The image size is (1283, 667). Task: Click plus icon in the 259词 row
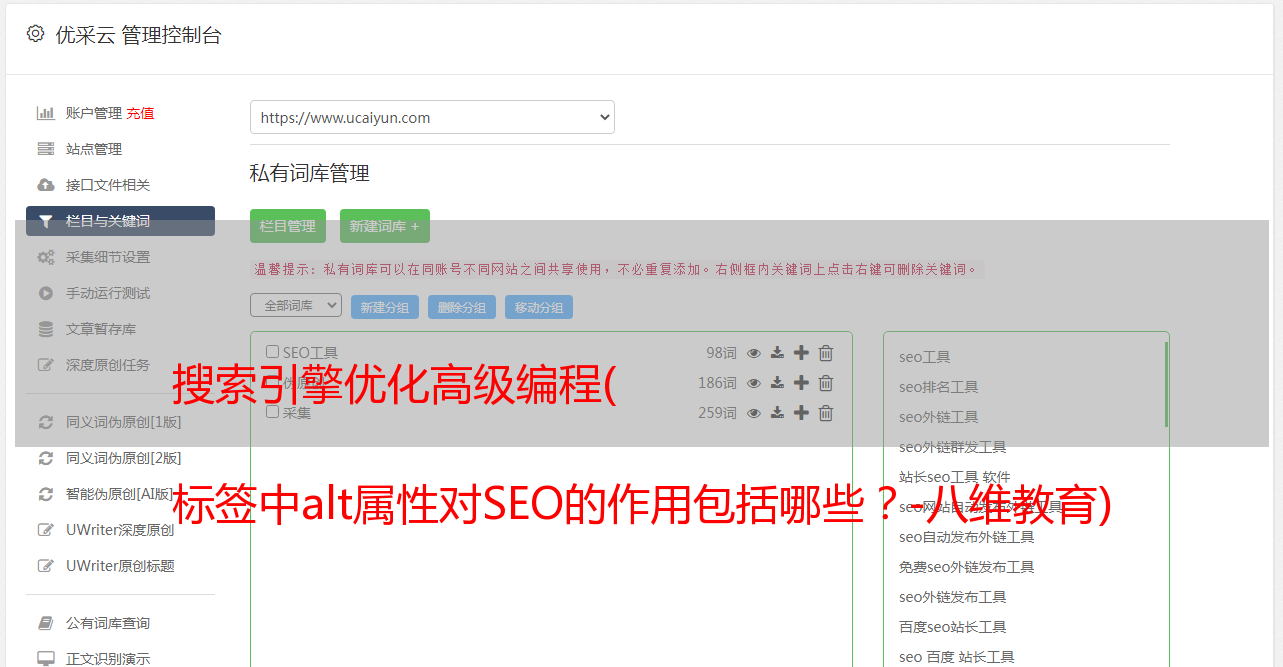coord(801,412)
